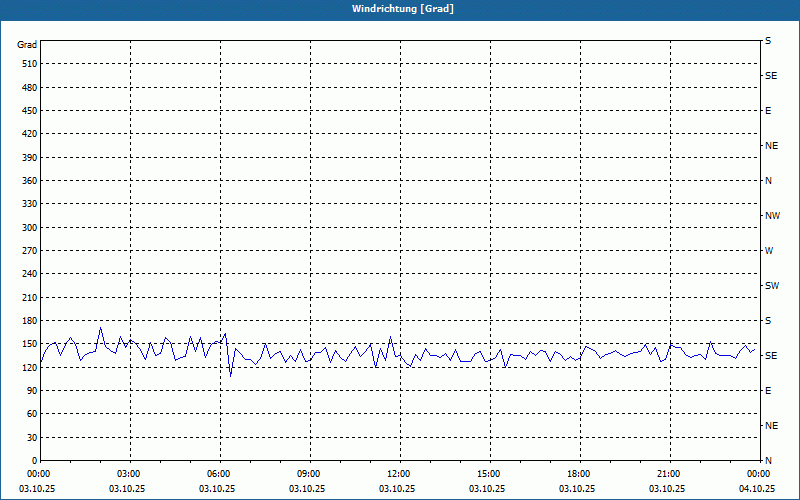
Task: Click the 420 degree axis label
Action: (30, 134)
